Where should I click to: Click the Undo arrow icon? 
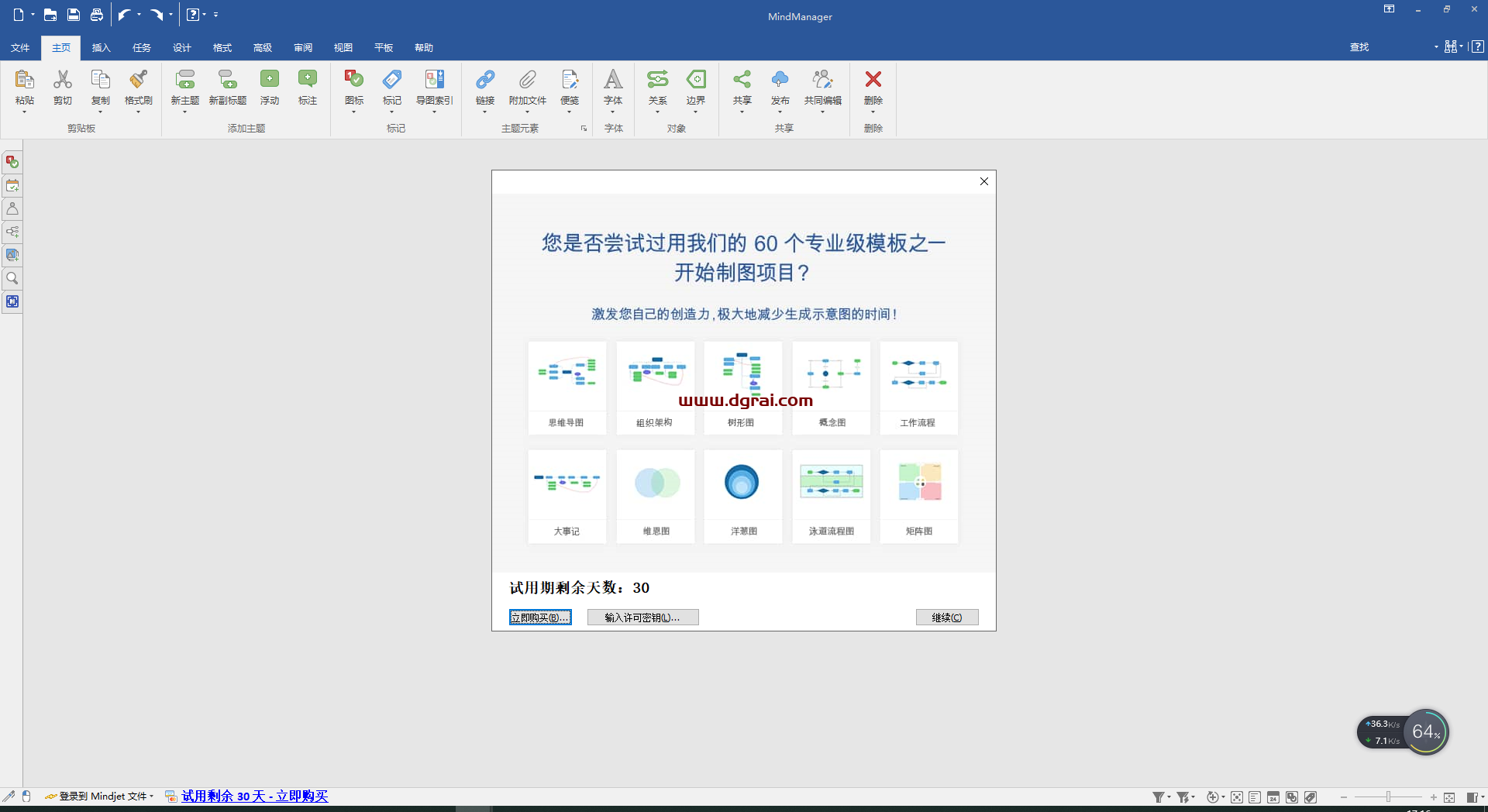(x=124, y=15)
